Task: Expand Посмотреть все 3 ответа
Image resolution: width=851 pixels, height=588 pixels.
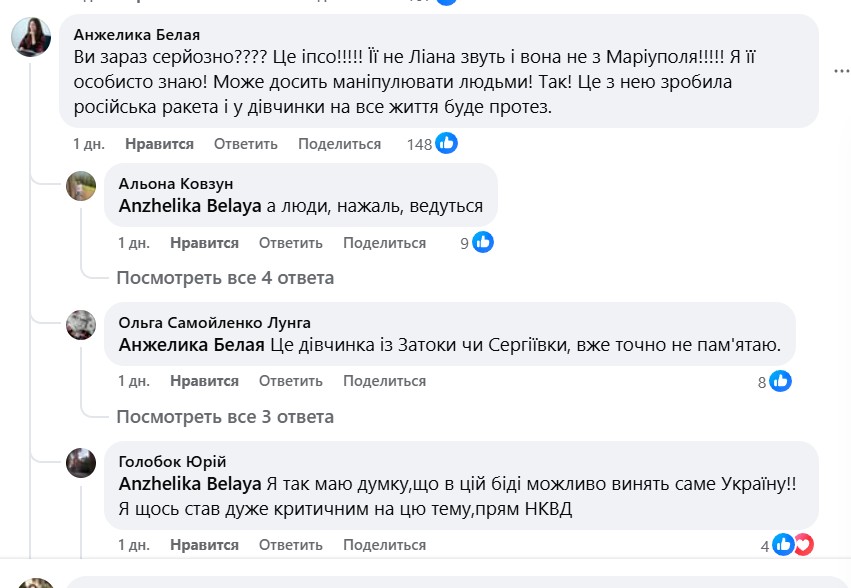Action: click(225, 416)
